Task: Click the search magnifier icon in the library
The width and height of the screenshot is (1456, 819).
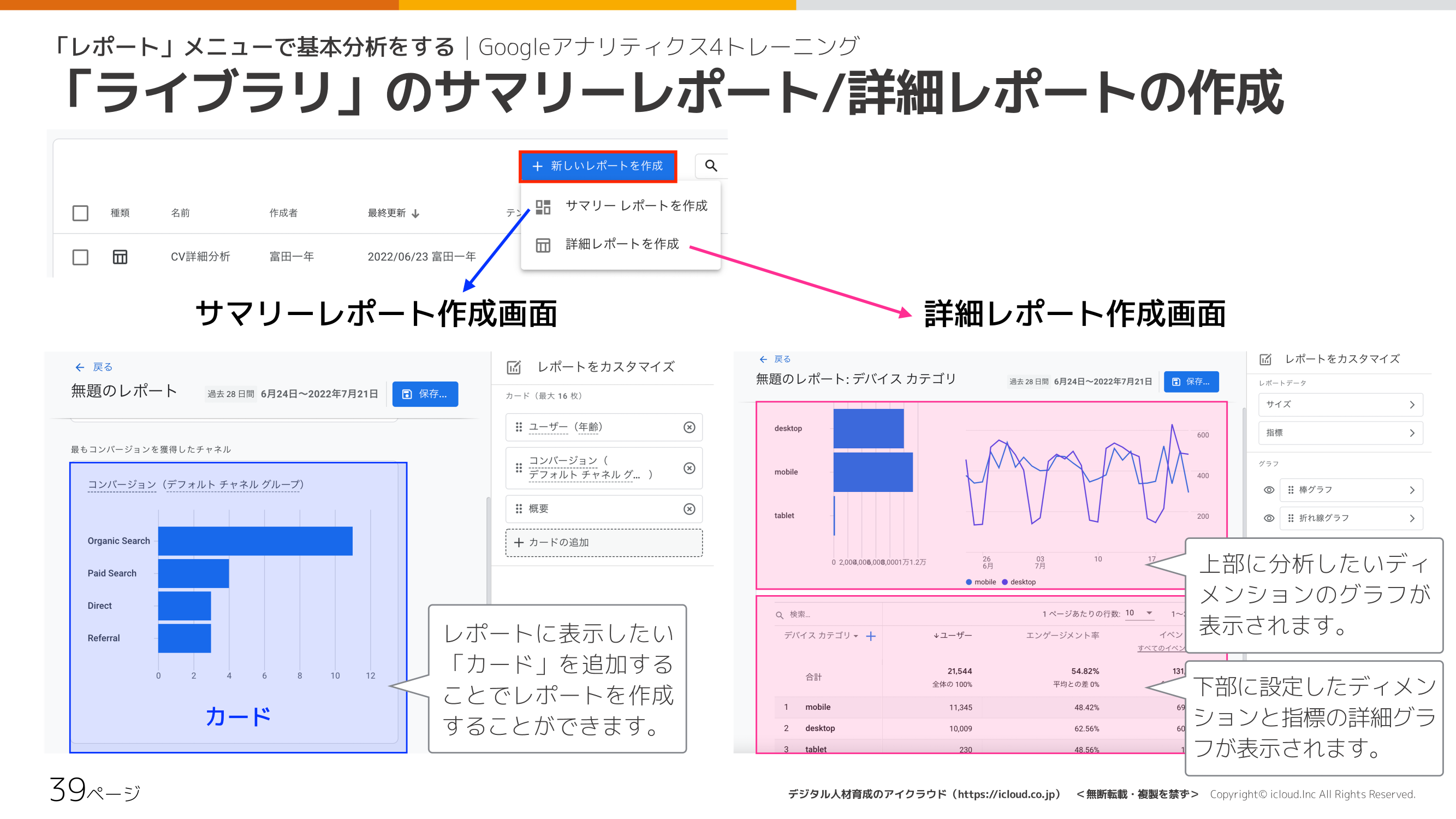Action: 711,166
